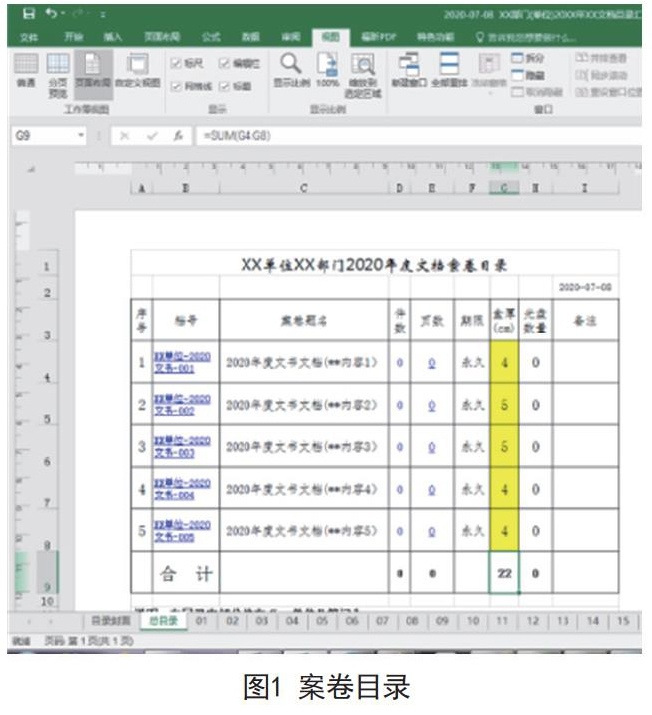Open the Name Box dropdown showing G9
The width and height of the screenshot is (652, 715).
[x=80, y=135]
